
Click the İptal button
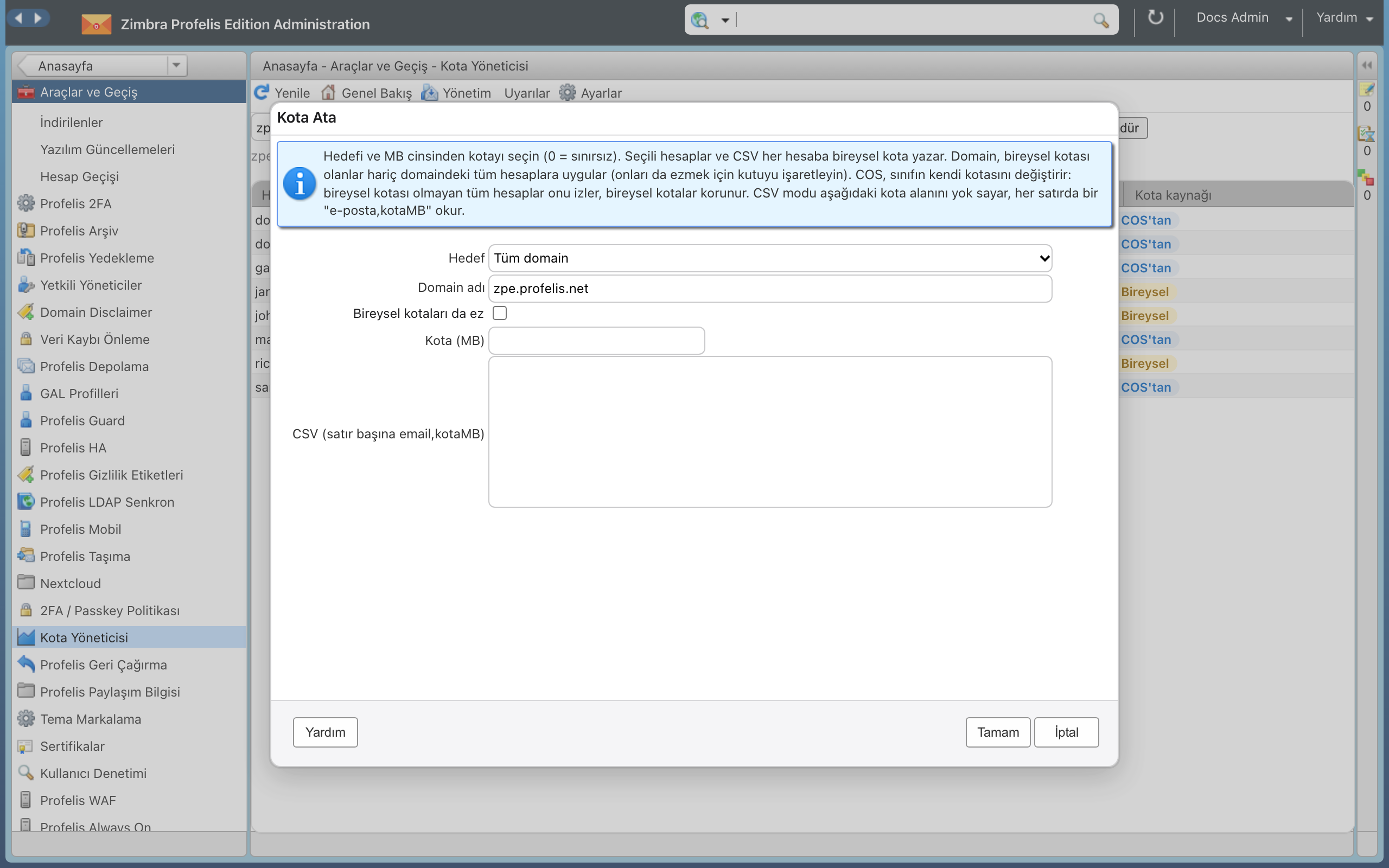[x=1066, y=732]
